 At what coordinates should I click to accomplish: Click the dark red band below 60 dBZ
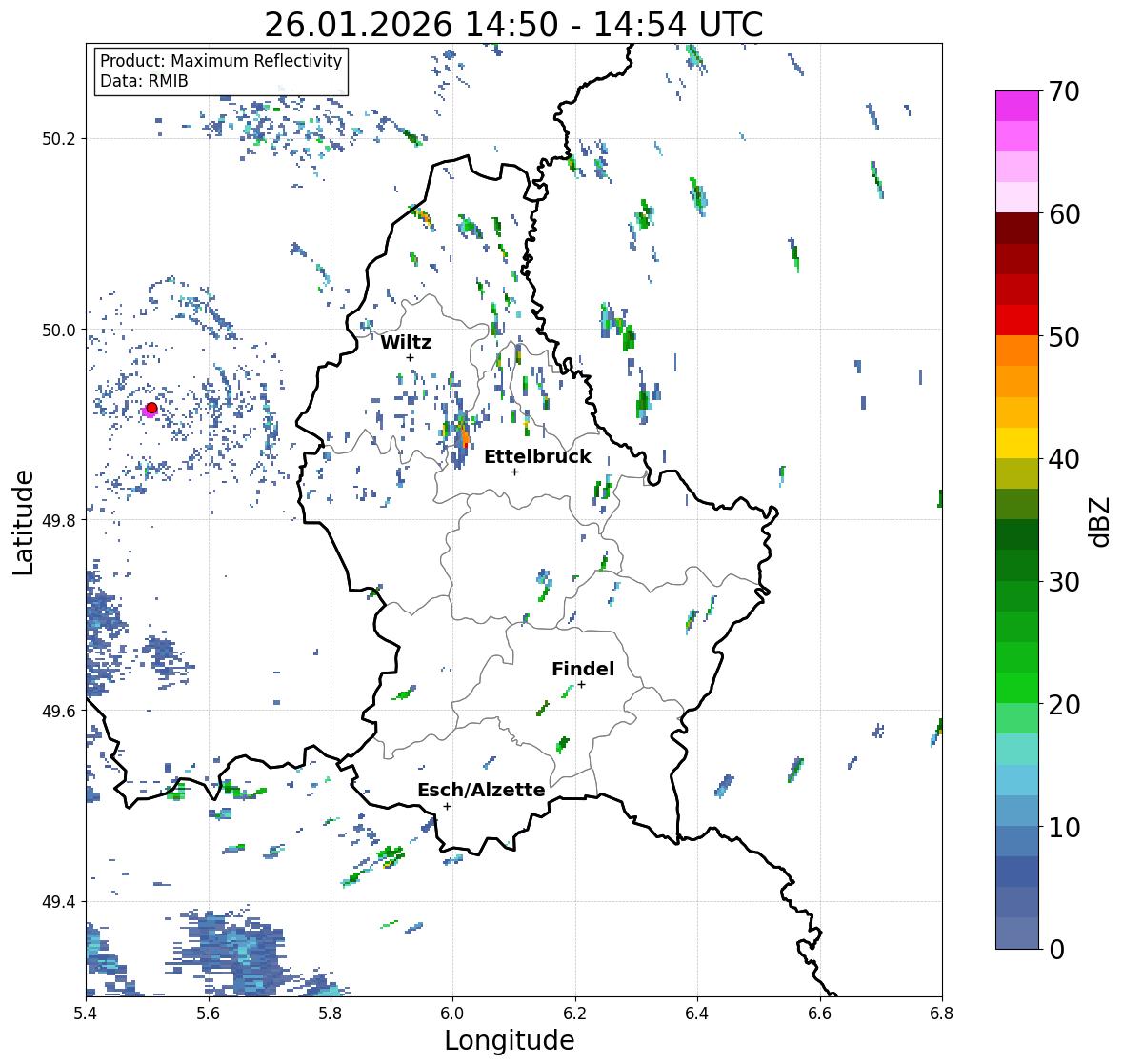[1017, 228]
